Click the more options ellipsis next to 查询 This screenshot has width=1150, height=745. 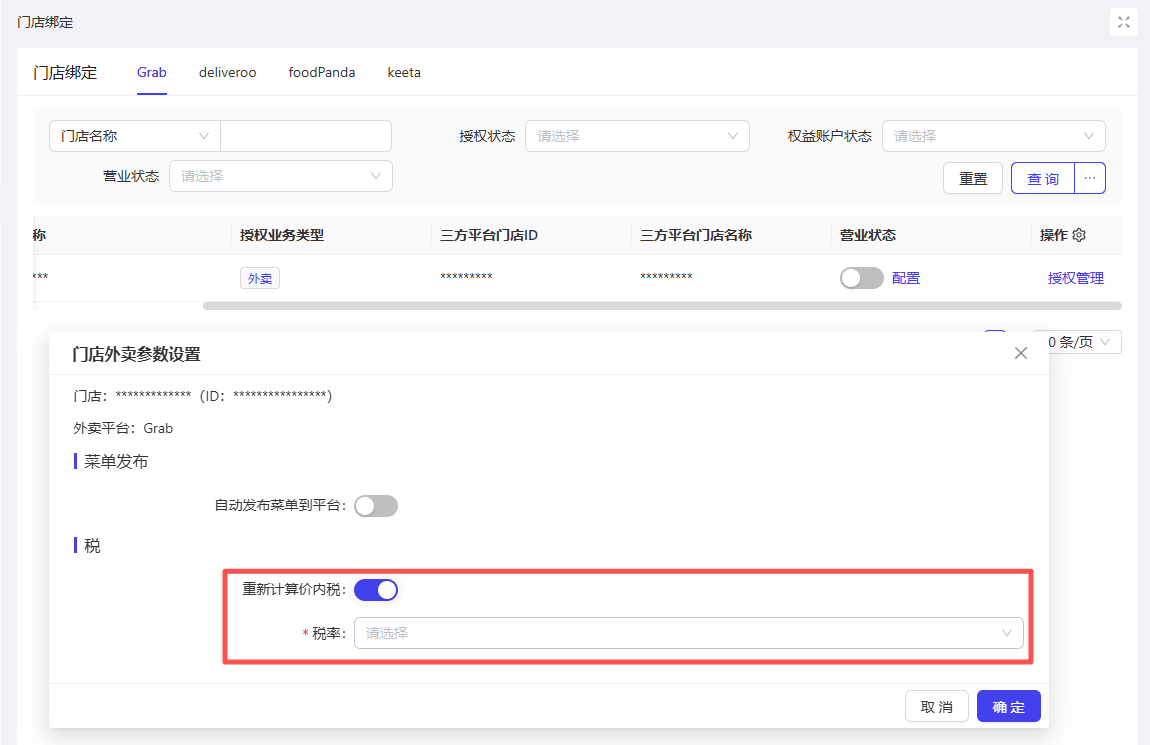1090,178
